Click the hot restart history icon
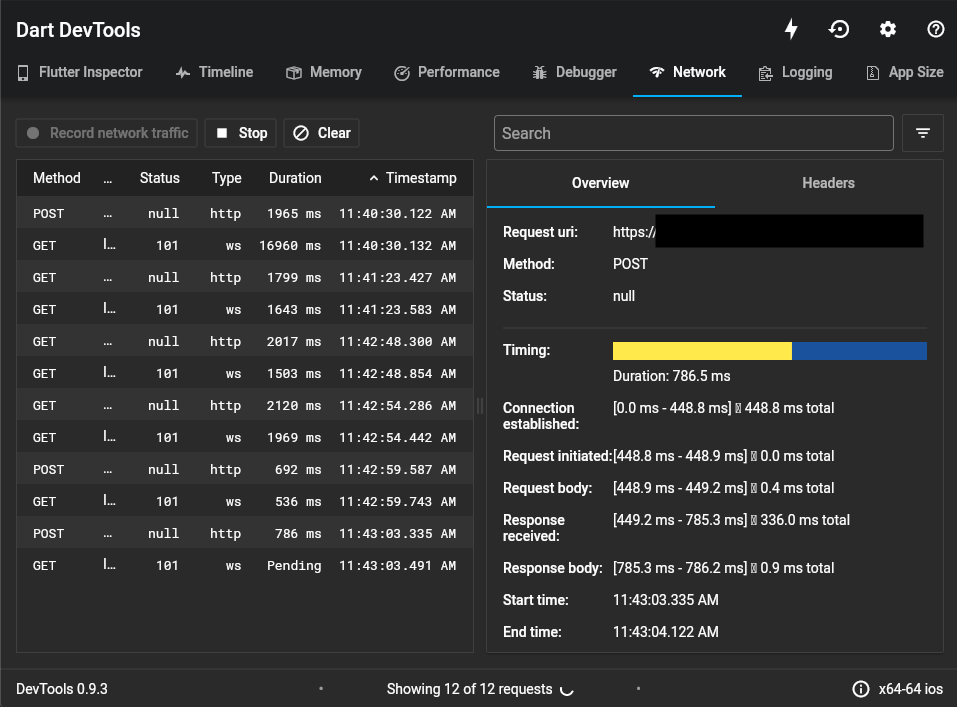 (839, 29)
